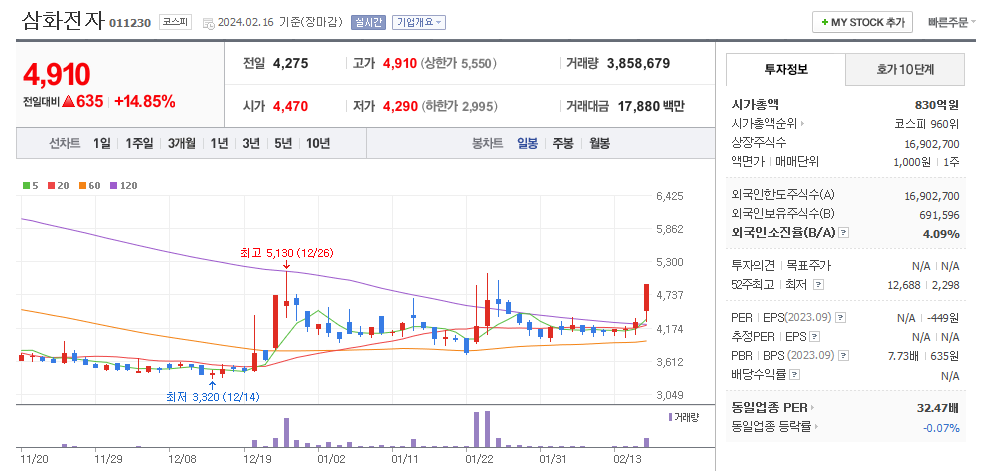The width and height of the screenshot is (990, 471).
Task: Click the arrow icon after 동일업종 PER
Action: click(x=813, y=408)
